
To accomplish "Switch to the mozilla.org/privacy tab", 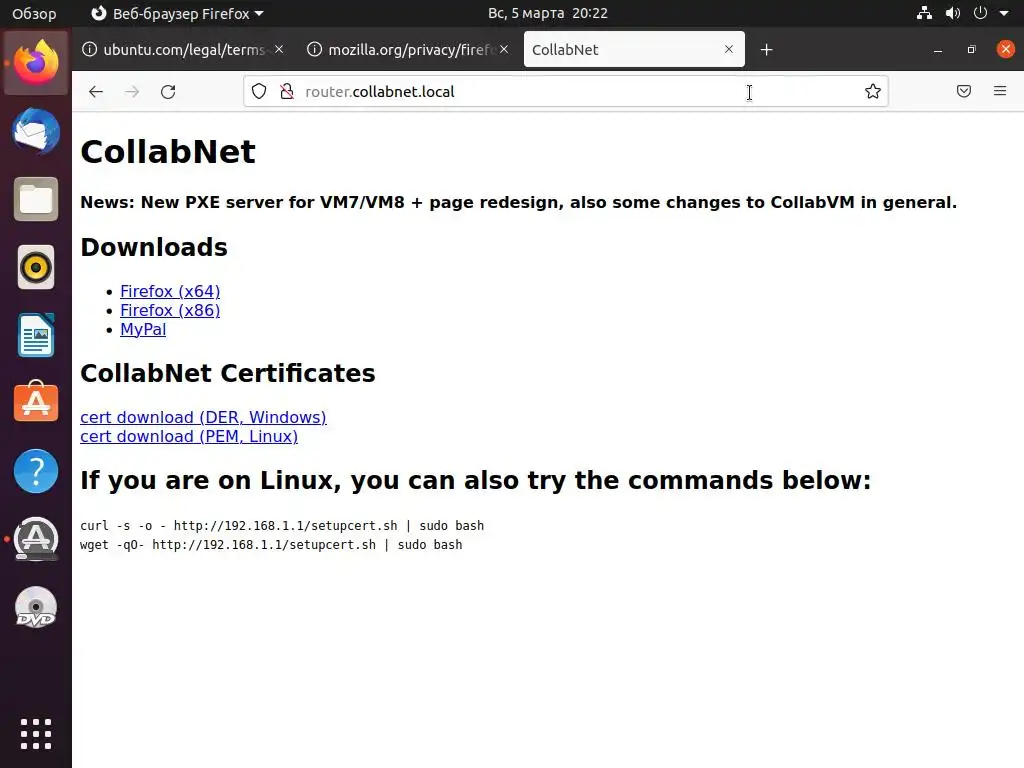I will coord(409,50).
